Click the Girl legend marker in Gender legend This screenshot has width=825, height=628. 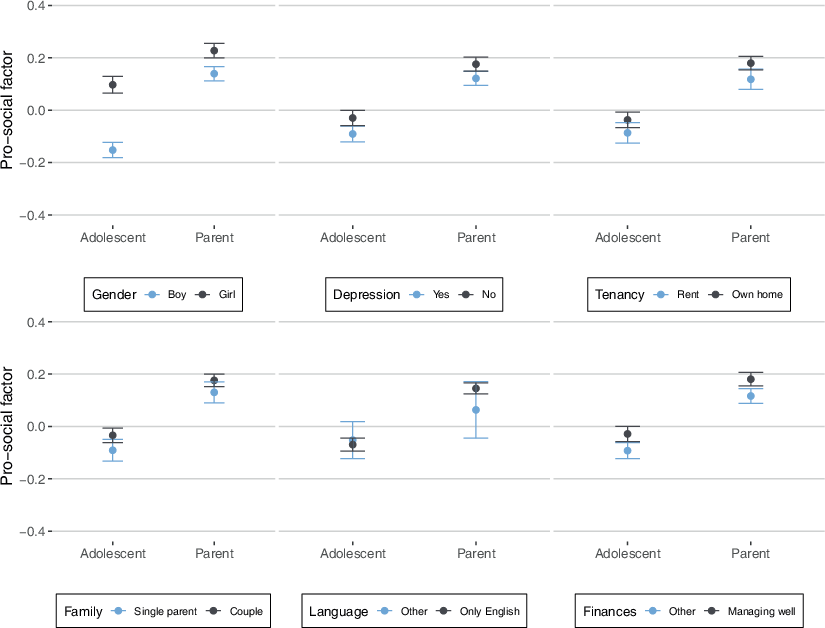pos(201,295)
